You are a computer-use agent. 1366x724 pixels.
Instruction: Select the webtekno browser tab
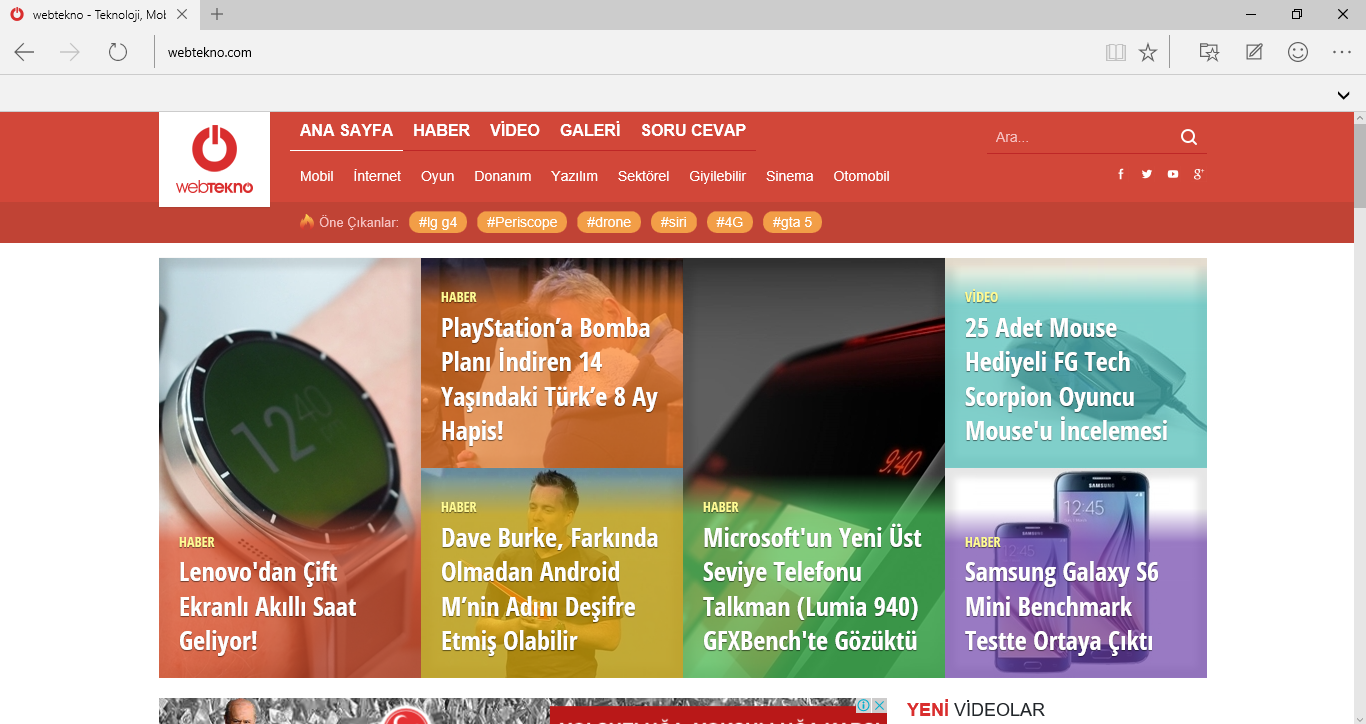(x=100, y=14)
